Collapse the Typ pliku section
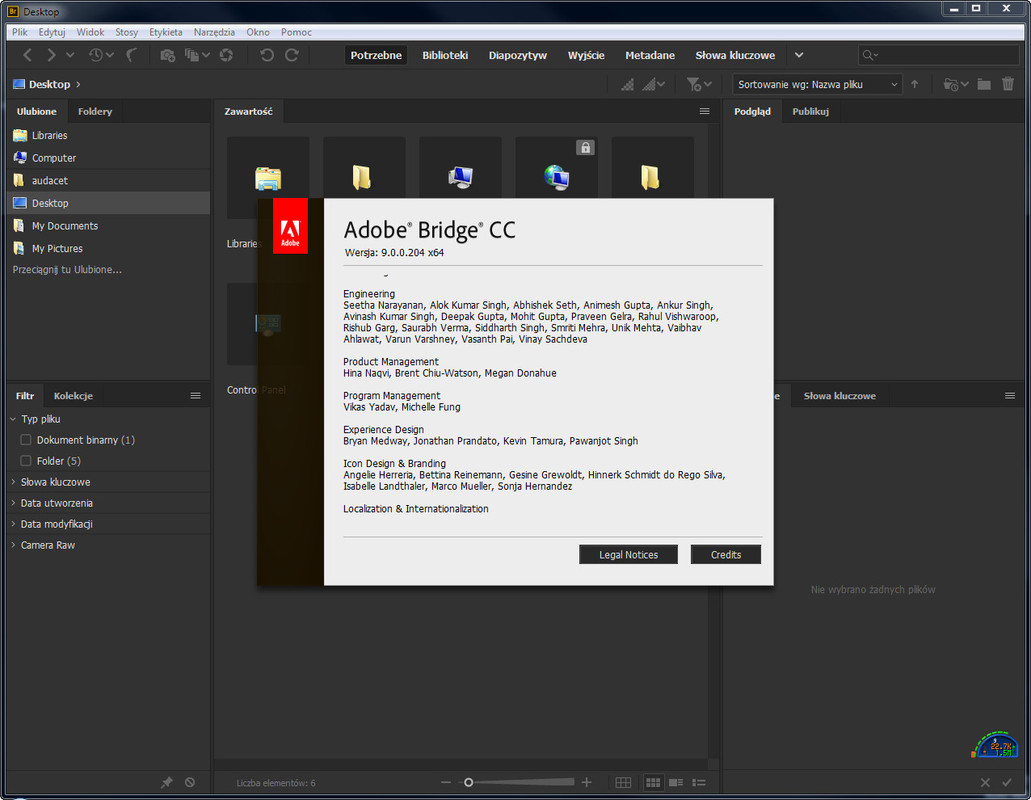This screenshot has width=1031, height=800. 13,419
